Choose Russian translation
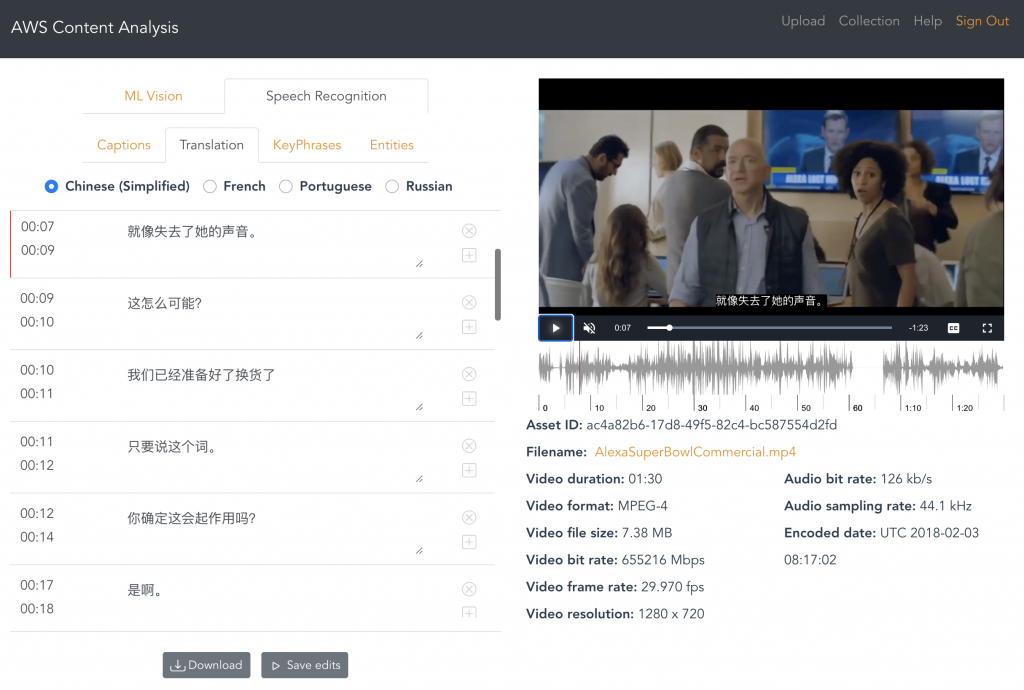 (391, 186)
